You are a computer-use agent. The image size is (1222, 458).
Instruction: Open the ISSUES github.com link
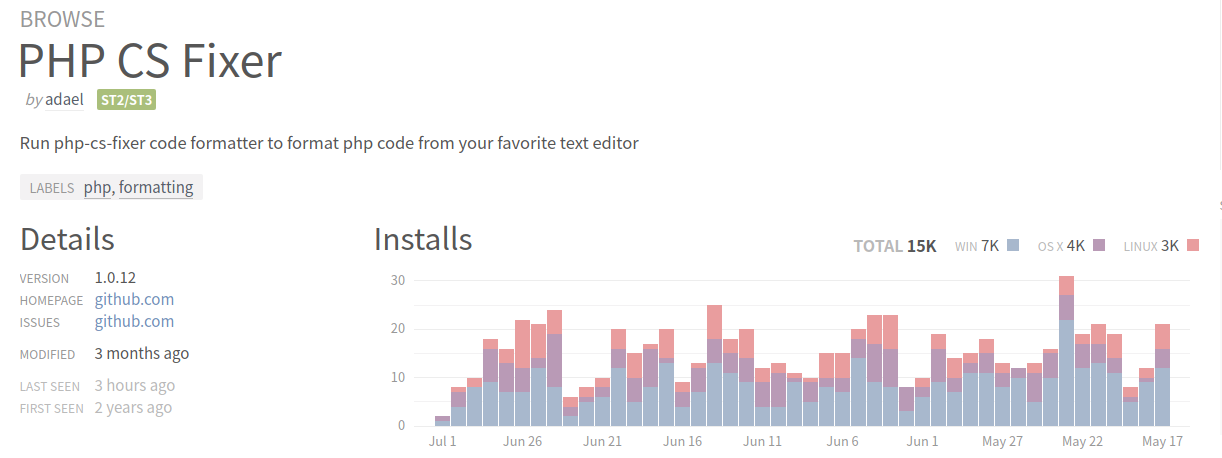(134, 321)
